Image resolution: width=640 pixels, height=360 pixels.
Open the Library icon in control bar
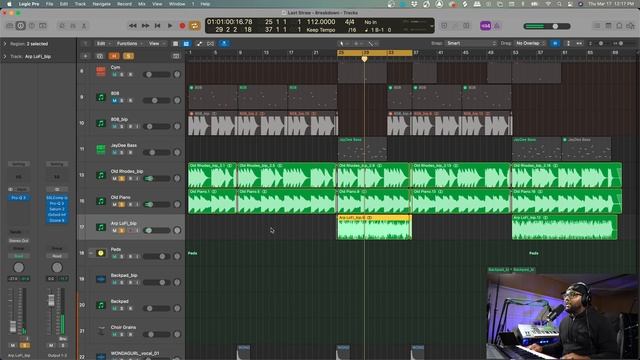pos(10,26)
